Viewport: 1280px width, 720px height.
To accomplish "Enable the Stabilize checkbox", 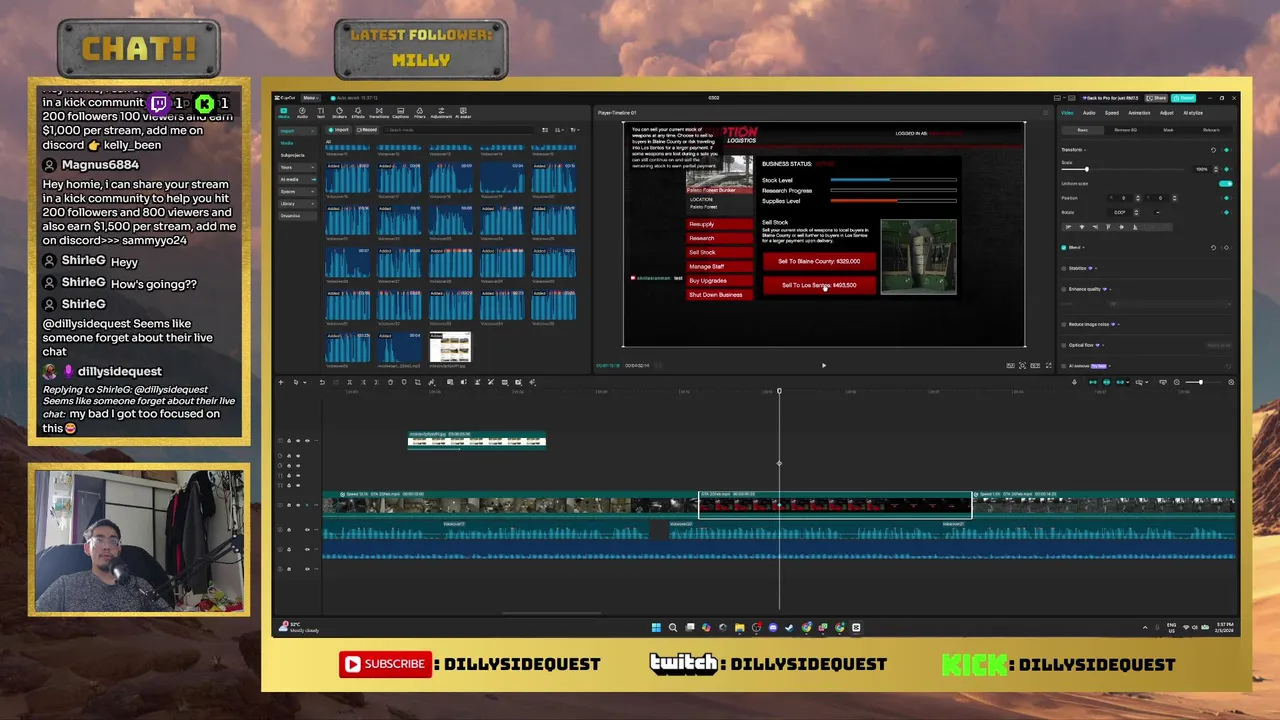I will (x=1064, y=268).
